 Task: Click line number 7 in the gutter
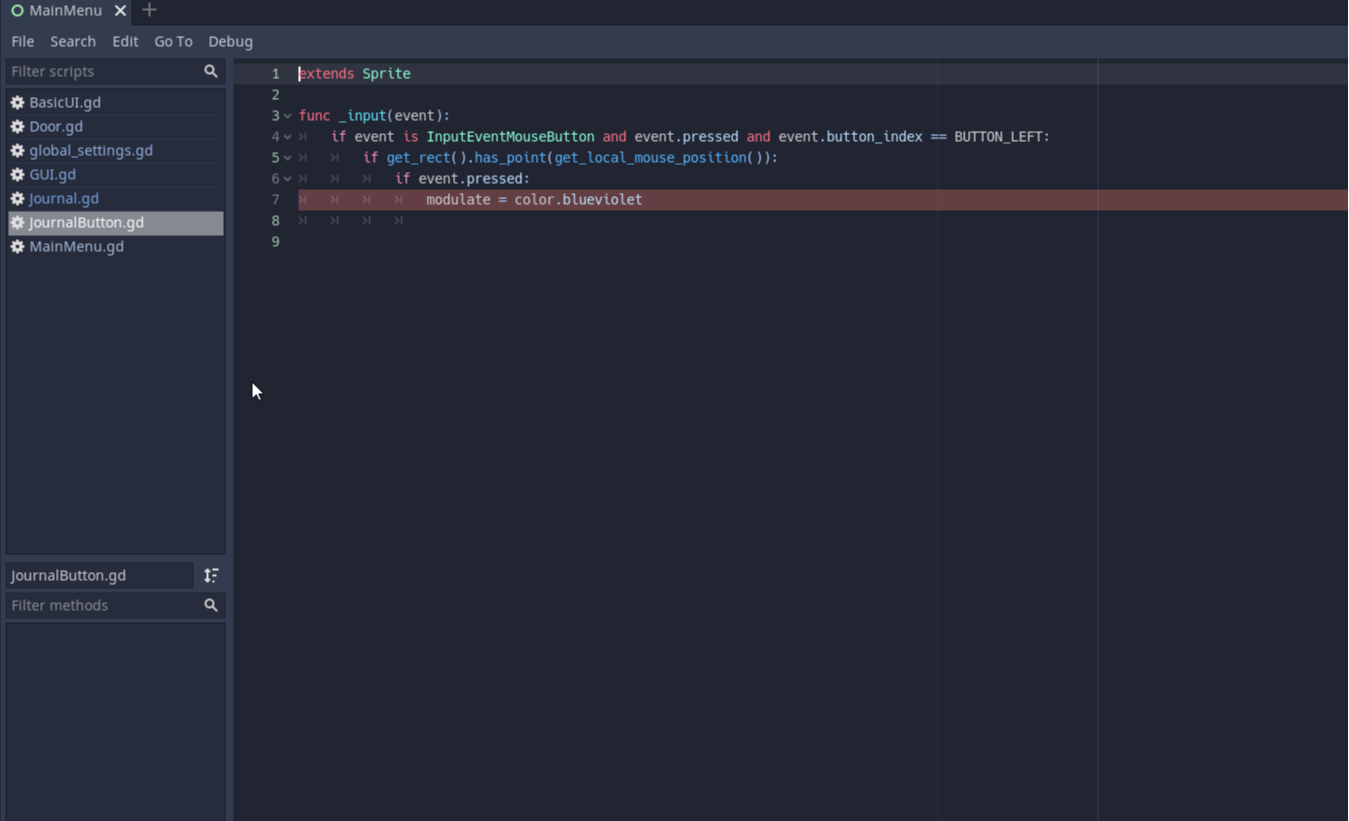click(x=275, y=200)
